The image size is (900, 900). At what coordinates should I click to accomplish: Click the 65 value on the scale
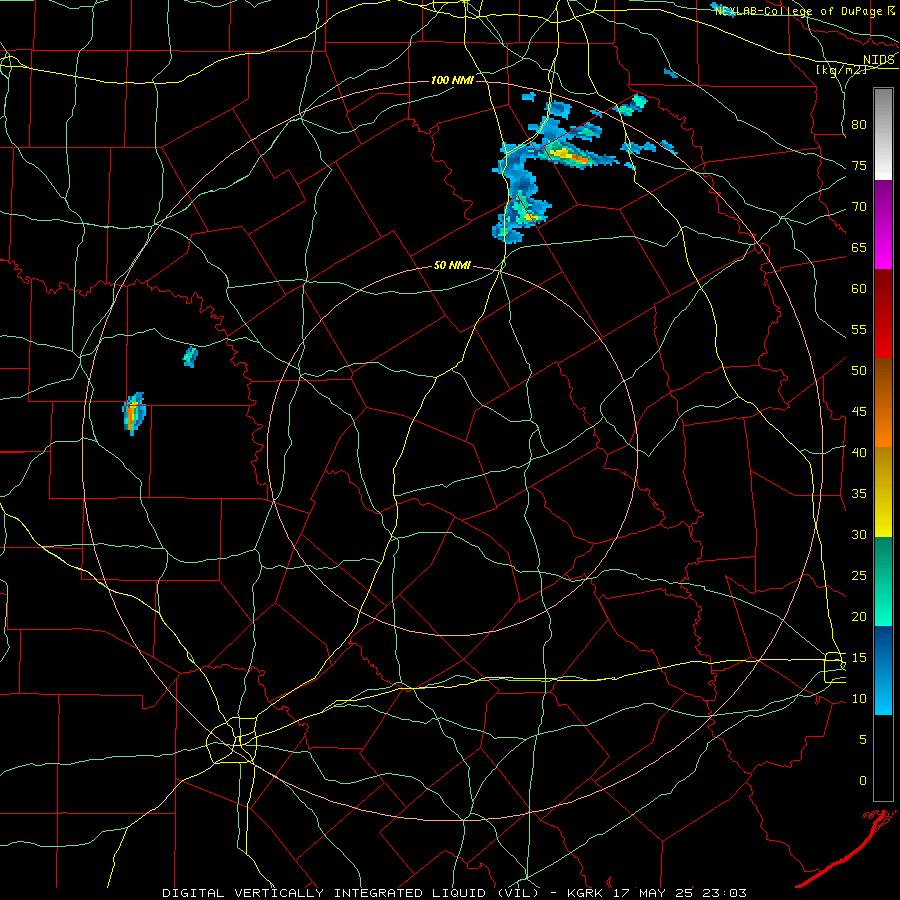pyautogui.click(x=859, y=247)
